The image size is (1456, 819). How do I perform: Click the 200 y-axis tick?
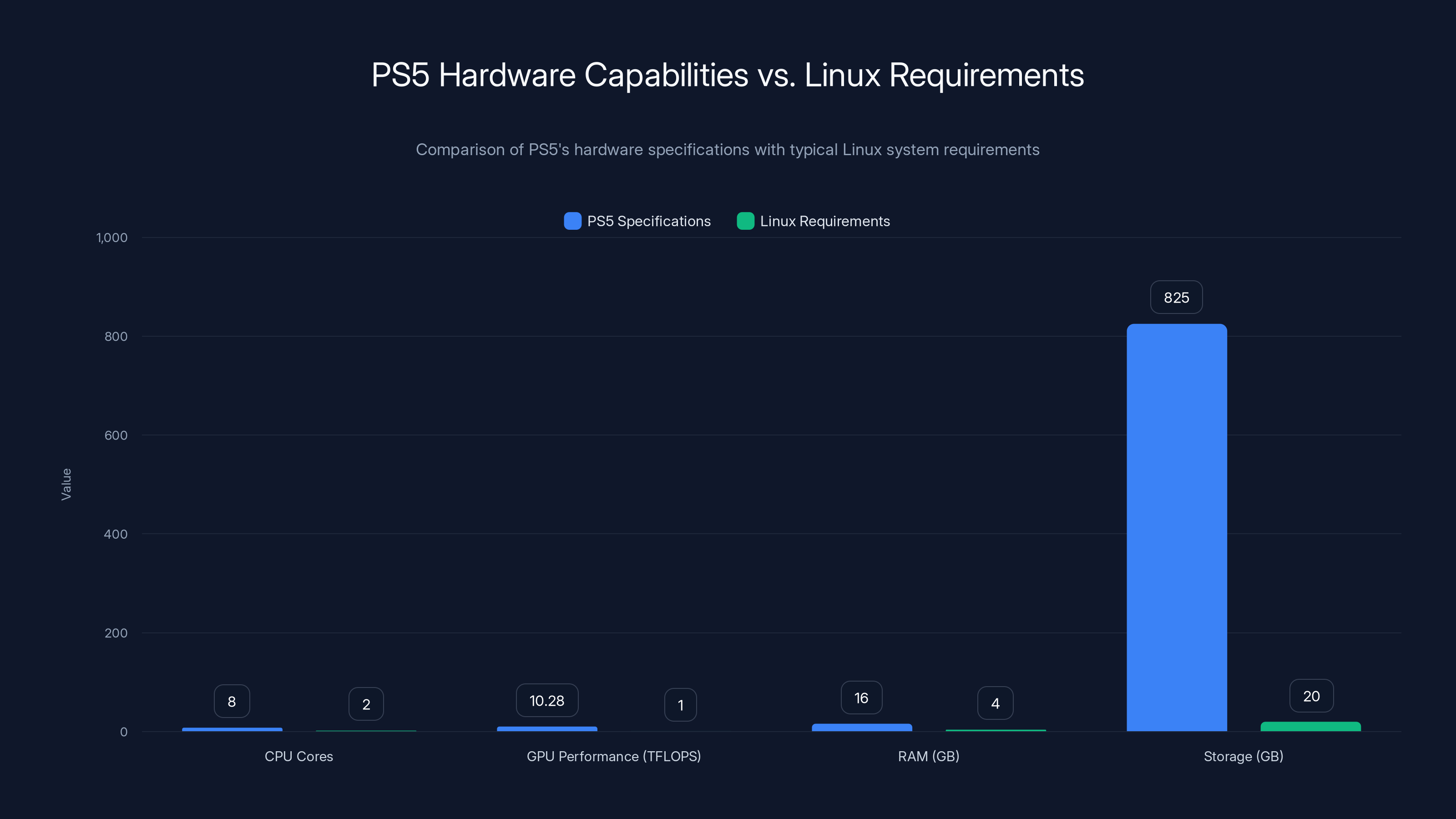[116, 633]
